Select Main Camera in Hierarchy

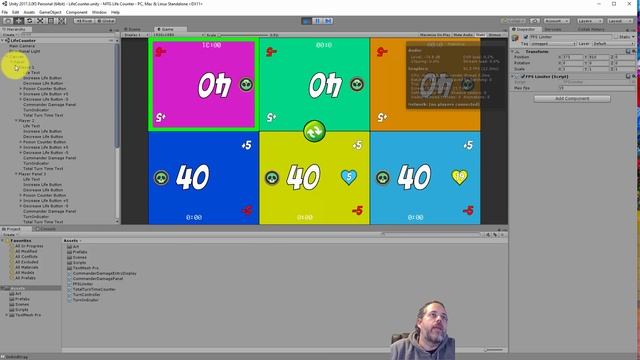tap(22, 46)
